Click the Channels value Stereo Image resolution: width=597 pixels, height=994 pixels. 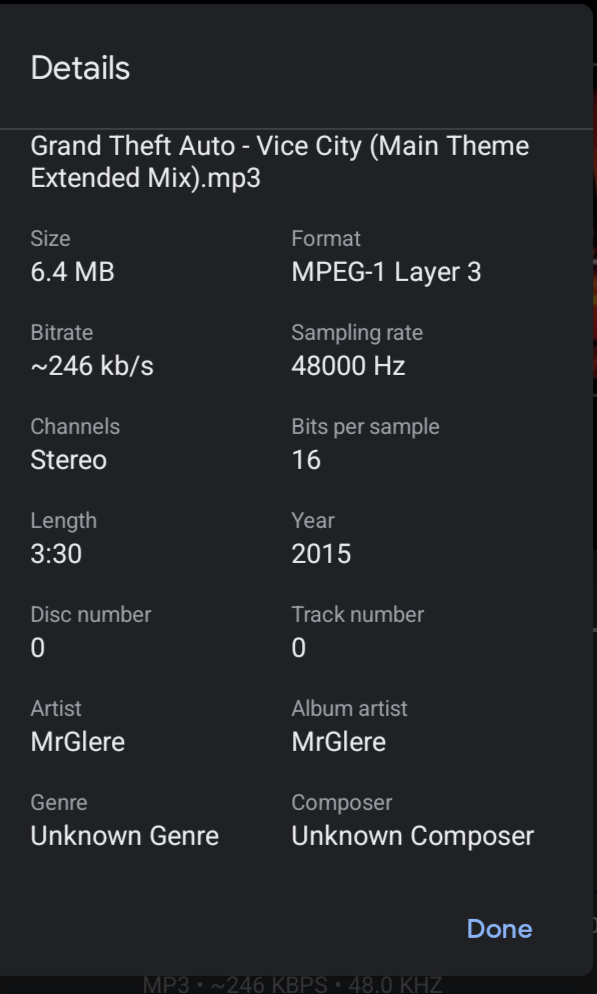(66, 459)
